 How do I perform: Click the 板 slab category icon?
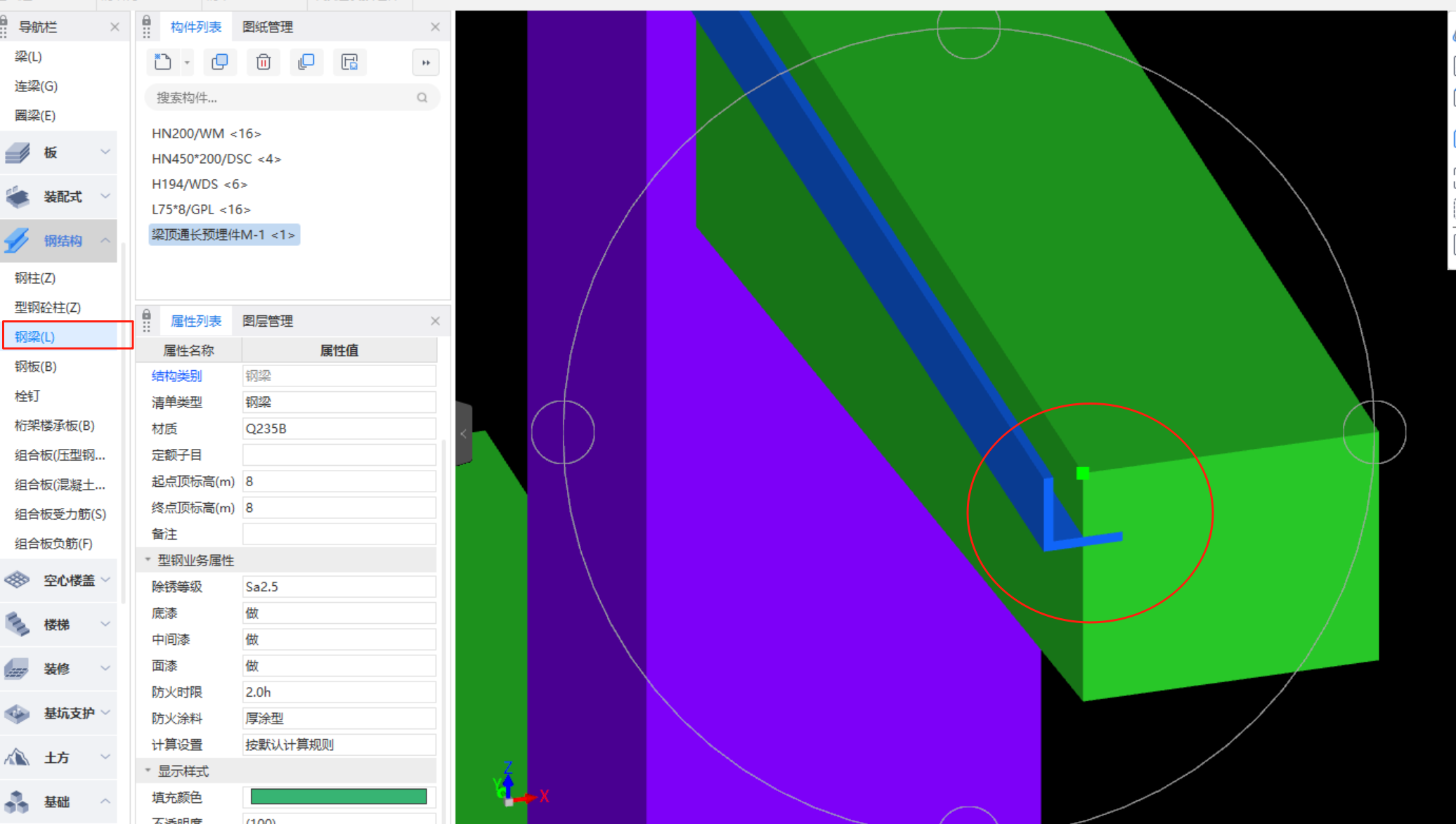click(18, 152)
